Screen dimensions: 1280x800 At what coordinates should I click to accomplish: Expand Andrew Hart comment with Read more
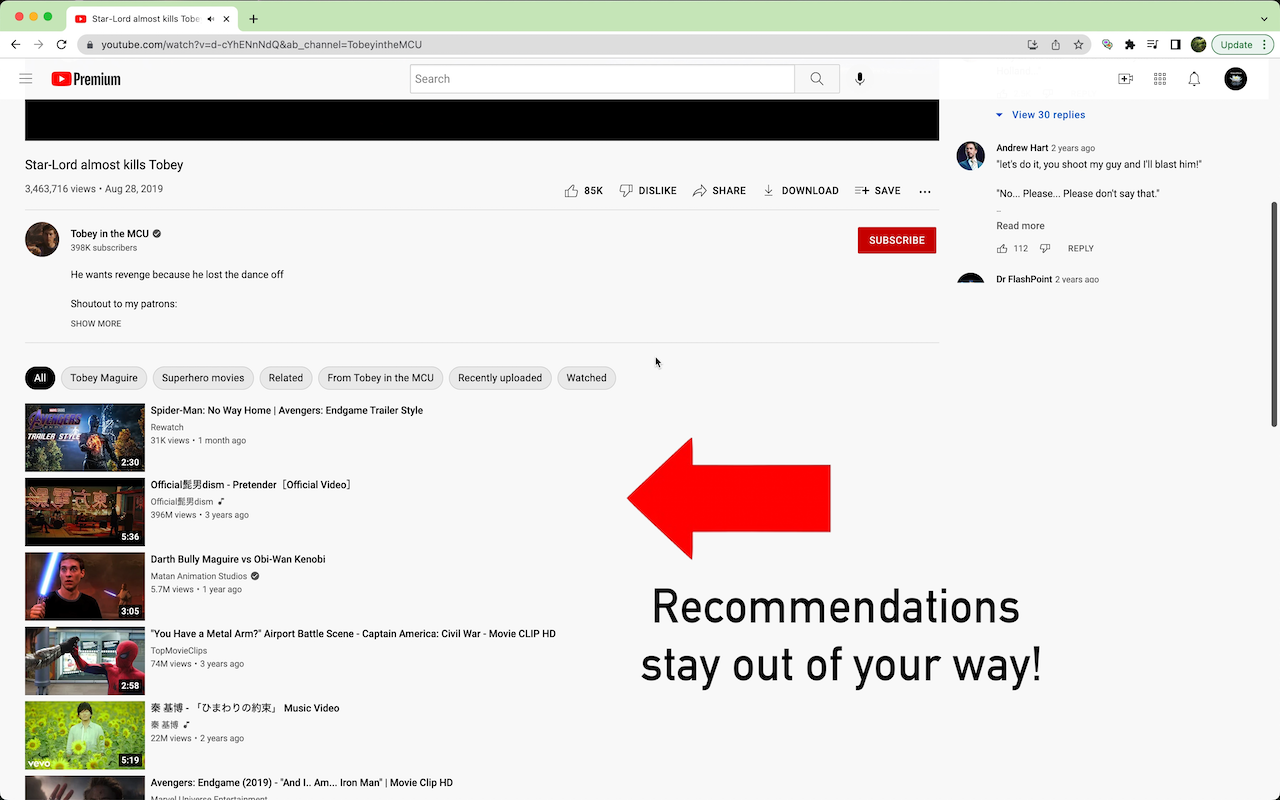pos(1020,226)
